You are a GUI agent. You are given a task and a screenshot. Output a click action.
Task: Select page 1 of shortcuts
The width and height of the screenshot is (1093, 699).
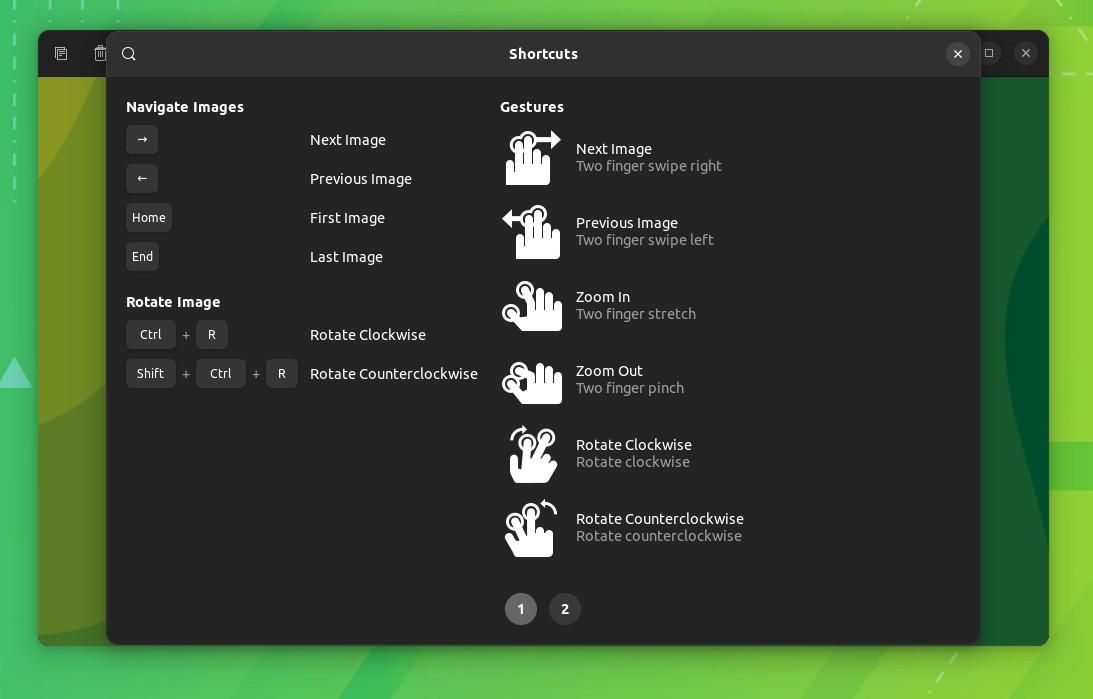521,608
